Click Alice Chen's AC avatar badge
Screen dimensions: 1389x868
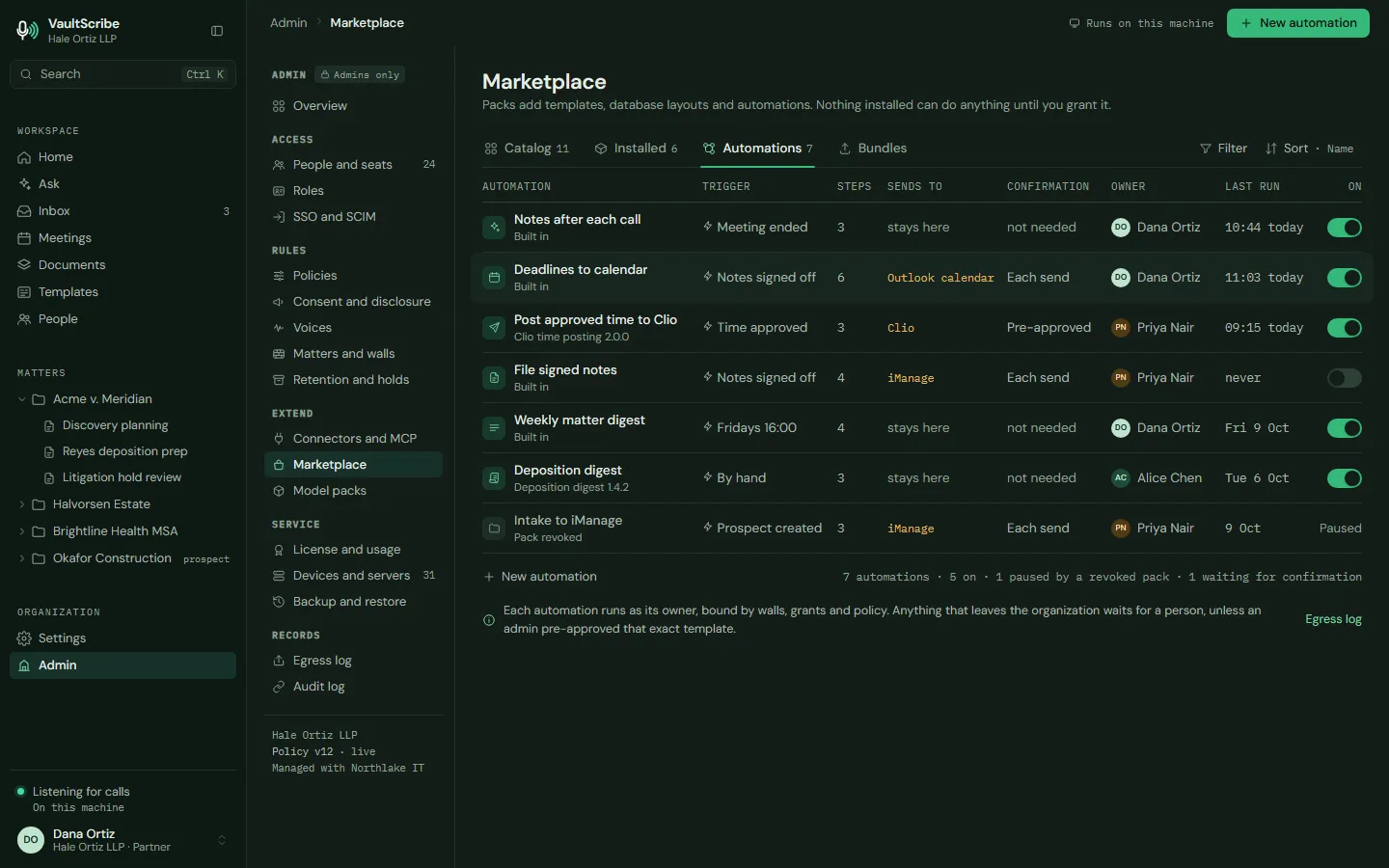pos(1120,478)
